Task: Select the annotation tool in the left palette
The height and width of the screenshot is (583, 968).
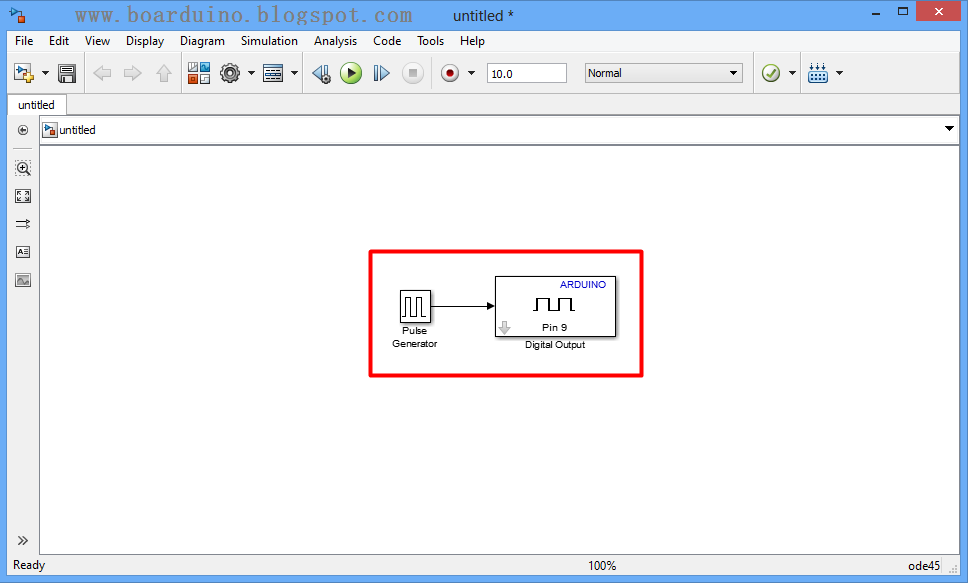Action: coord(22,252)
